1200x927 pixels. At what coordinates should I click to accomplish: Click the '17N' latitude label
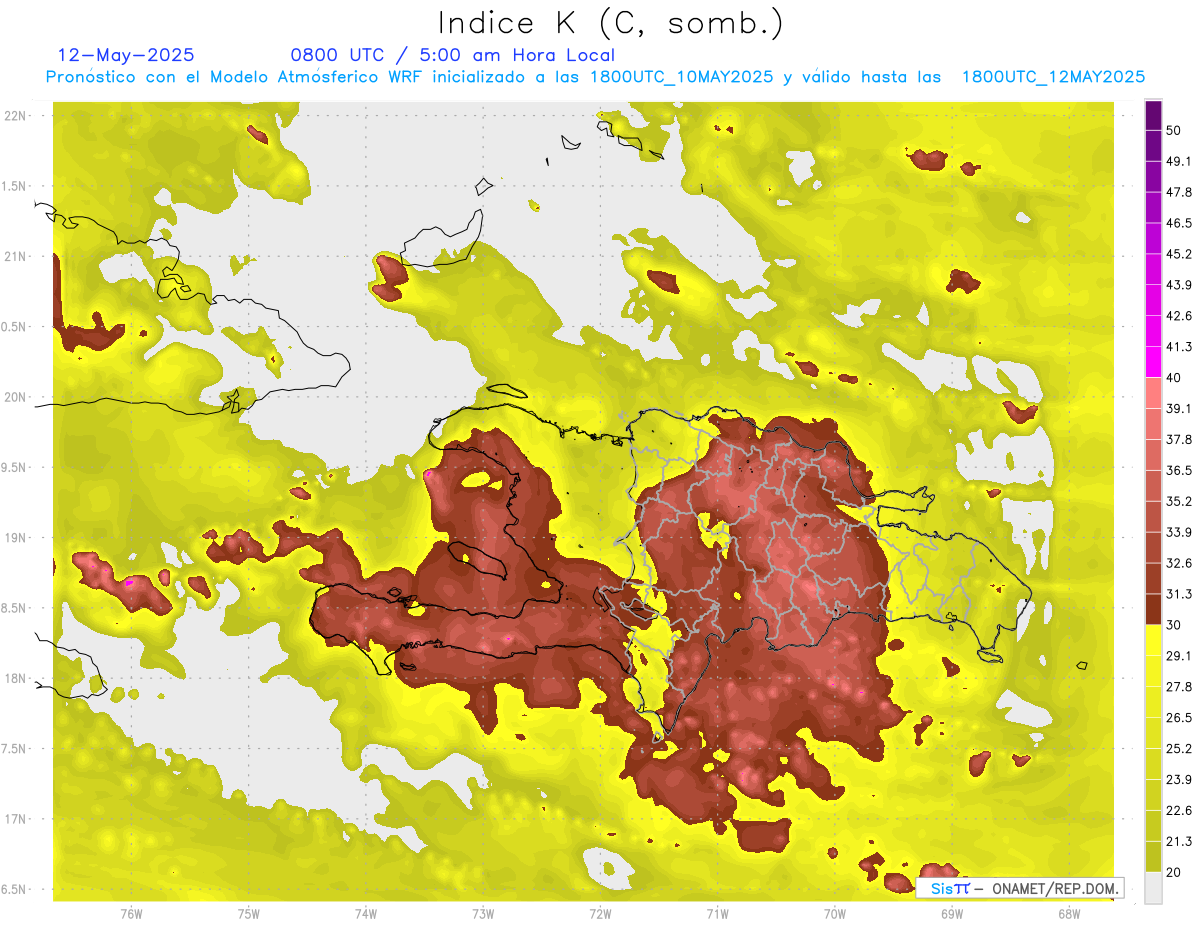pyautogui.click(x=17, y=819)
